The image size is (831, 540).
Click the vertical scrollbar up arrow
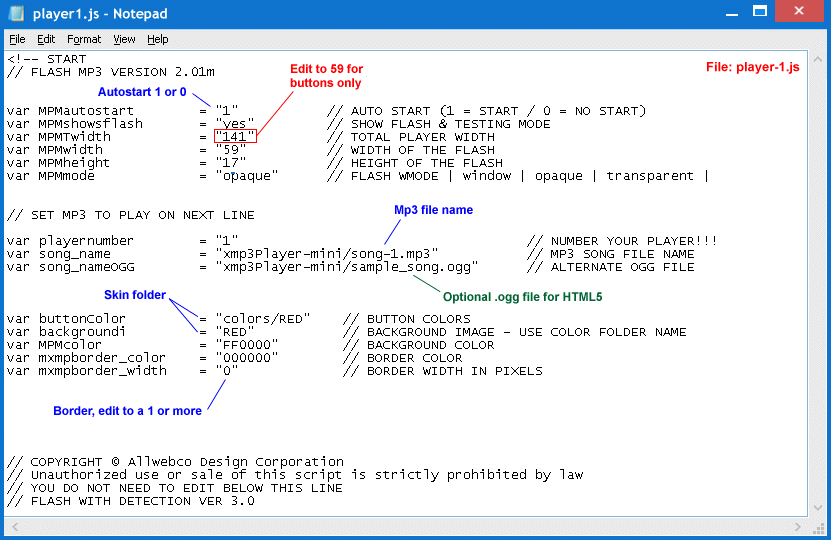[817, 59]
